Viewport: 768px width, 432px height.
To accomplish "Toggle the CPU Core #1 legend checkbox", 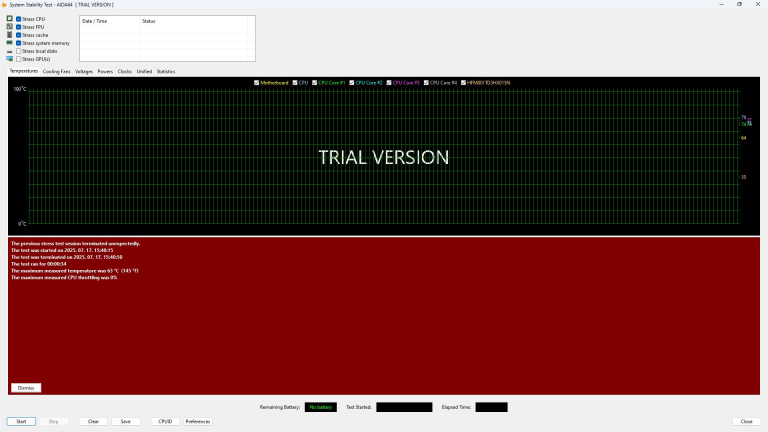I will [x=314, y=83].
